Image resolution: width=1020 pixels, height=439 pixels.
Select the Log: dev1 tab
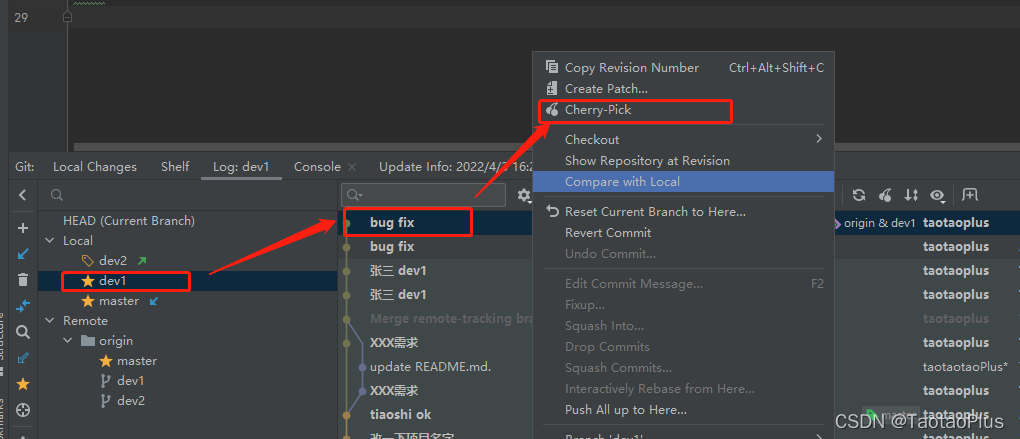click(x=241, y=167)
